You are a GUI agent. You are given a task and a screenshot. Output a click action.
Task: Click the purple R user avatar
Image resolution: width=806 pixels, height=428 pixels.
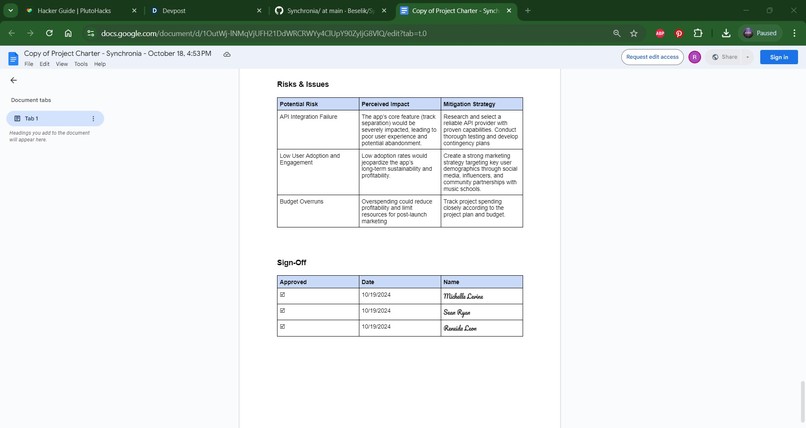(694, 57)
